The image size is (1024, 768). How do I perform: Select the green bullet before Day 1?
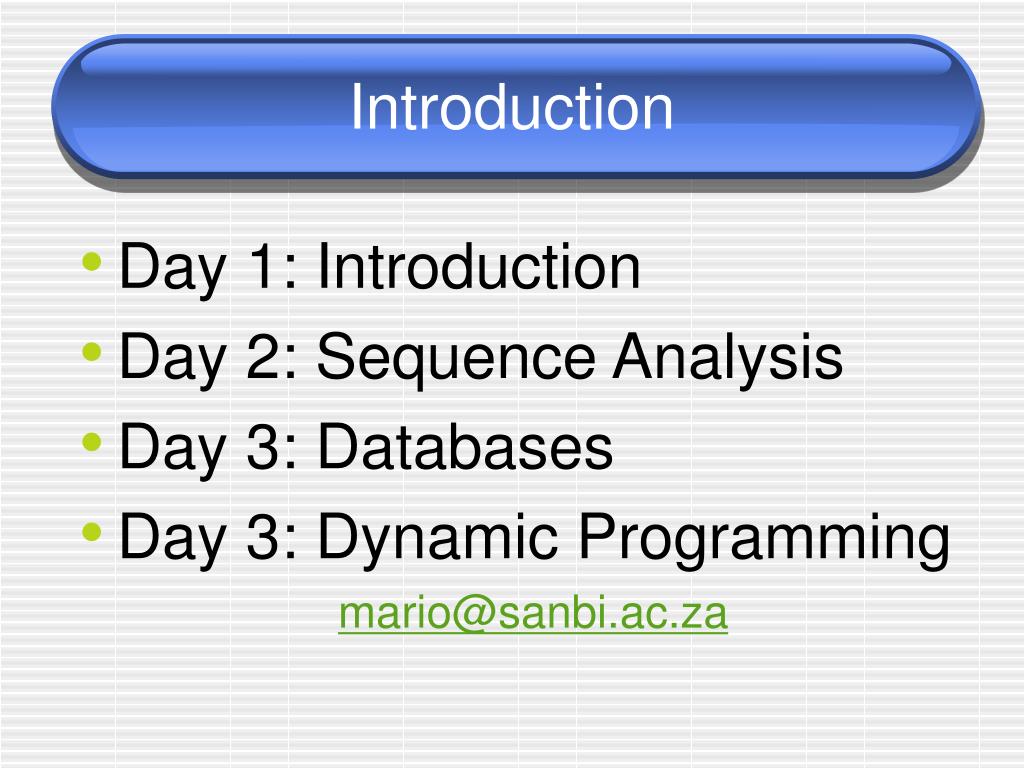point(92,262)
